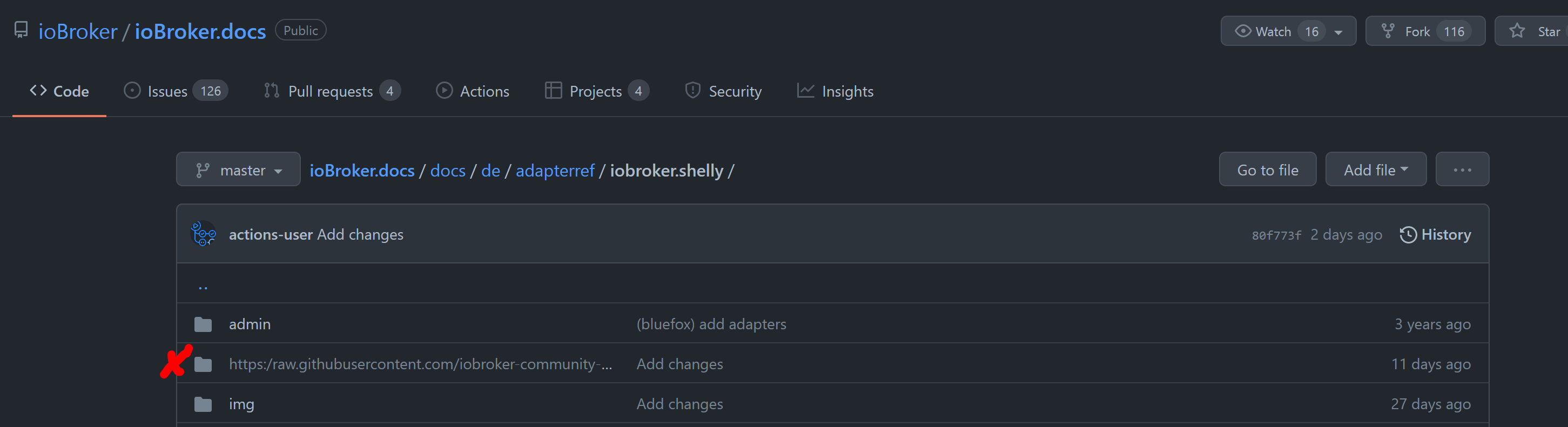Click the raw.githubusercontent folder icon
Viewport: 1568px width, 427px height.
203,364
